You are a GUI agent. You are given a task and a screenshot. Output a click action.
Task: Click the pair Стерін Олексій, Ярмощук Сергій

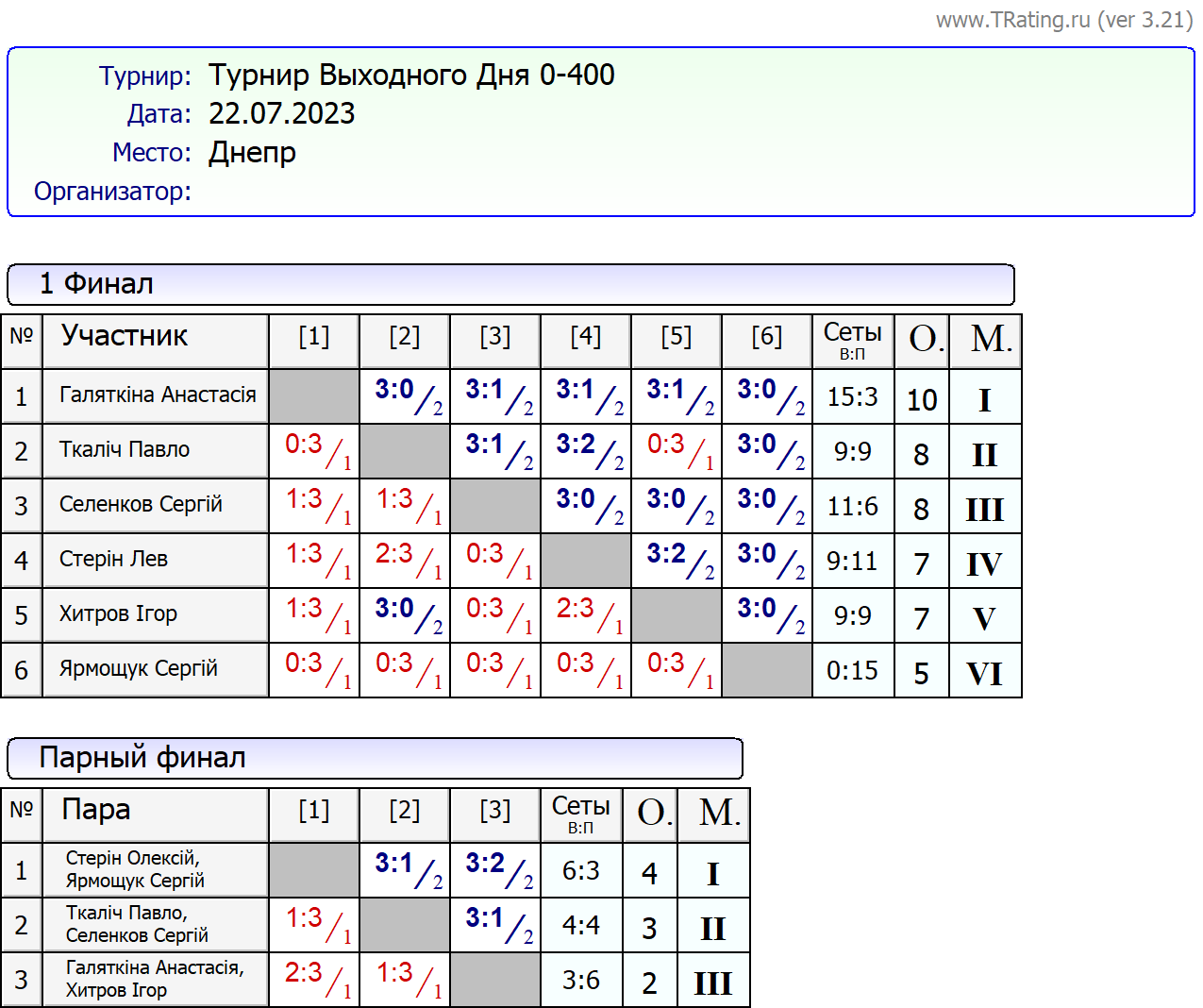[134, 869]
